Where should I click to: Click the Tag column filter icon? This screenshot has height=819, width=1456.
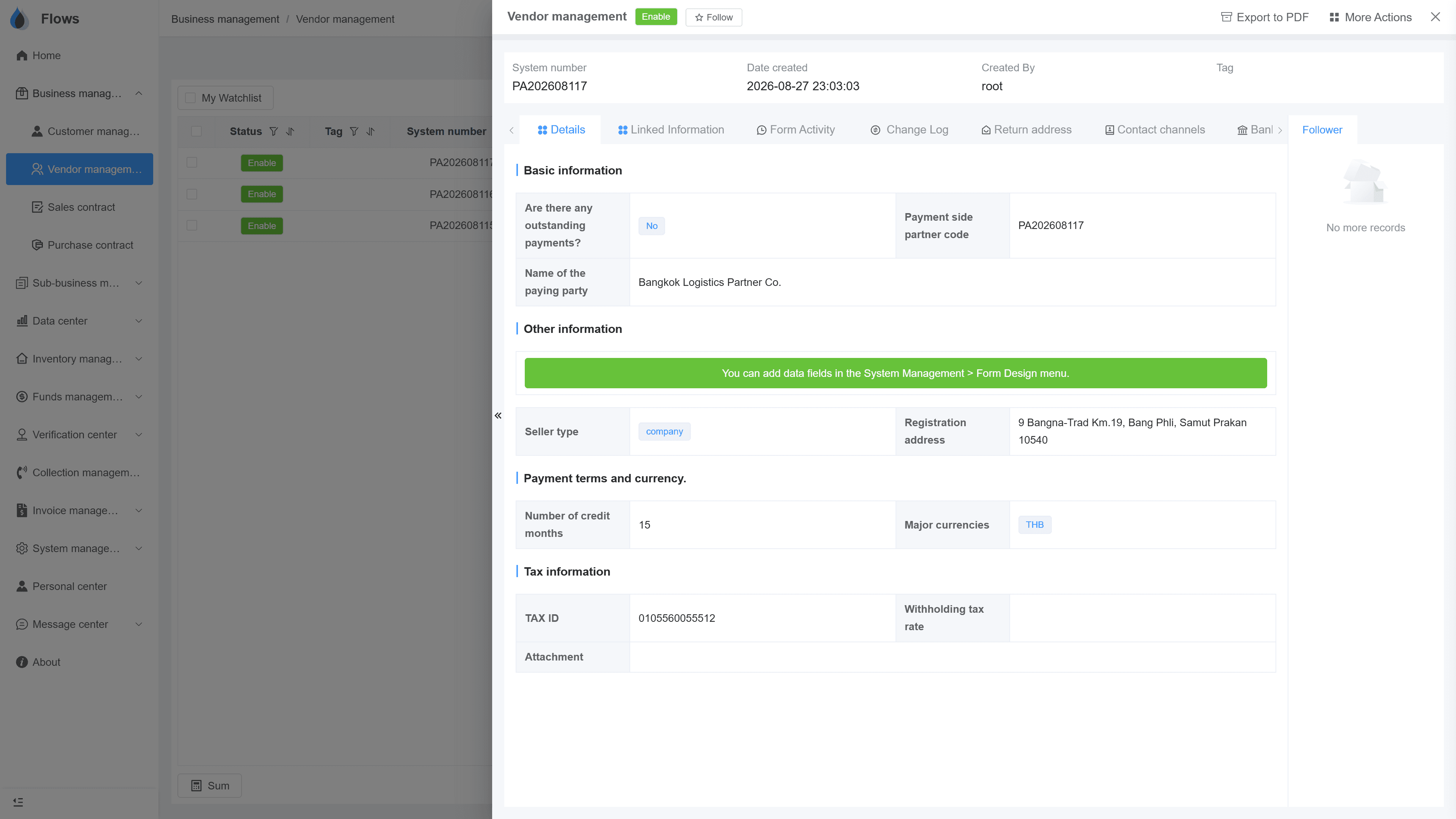pyautogui.click(x=354, y=131)
